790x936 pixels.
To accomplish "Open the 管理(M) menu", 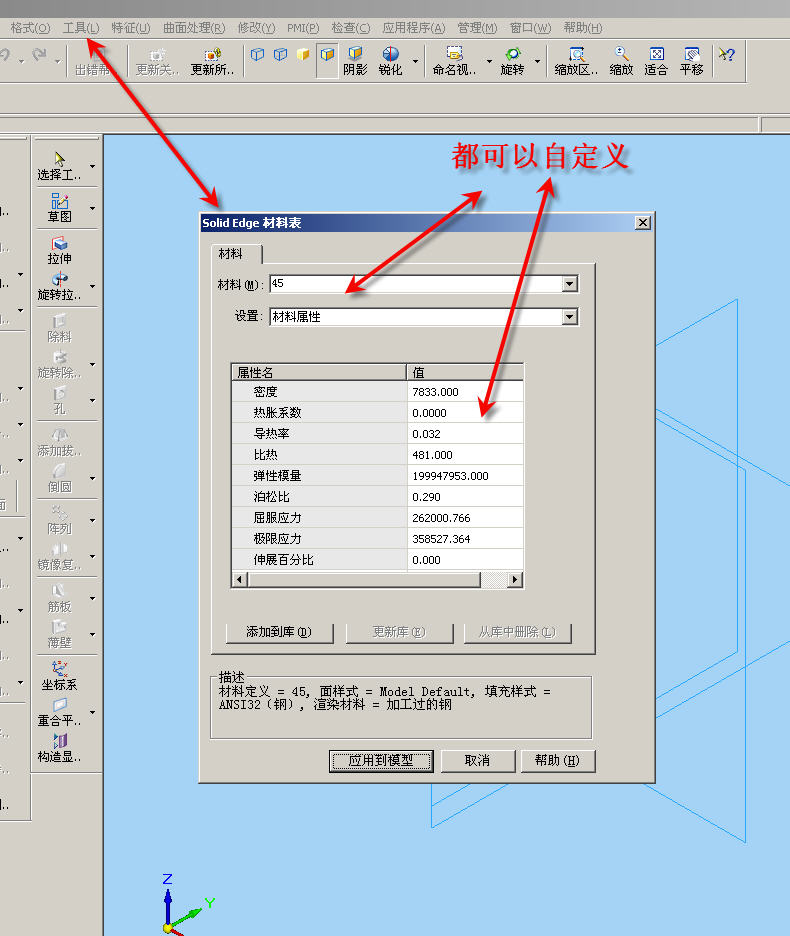I will pyautogui.click(x=477, y=28).
